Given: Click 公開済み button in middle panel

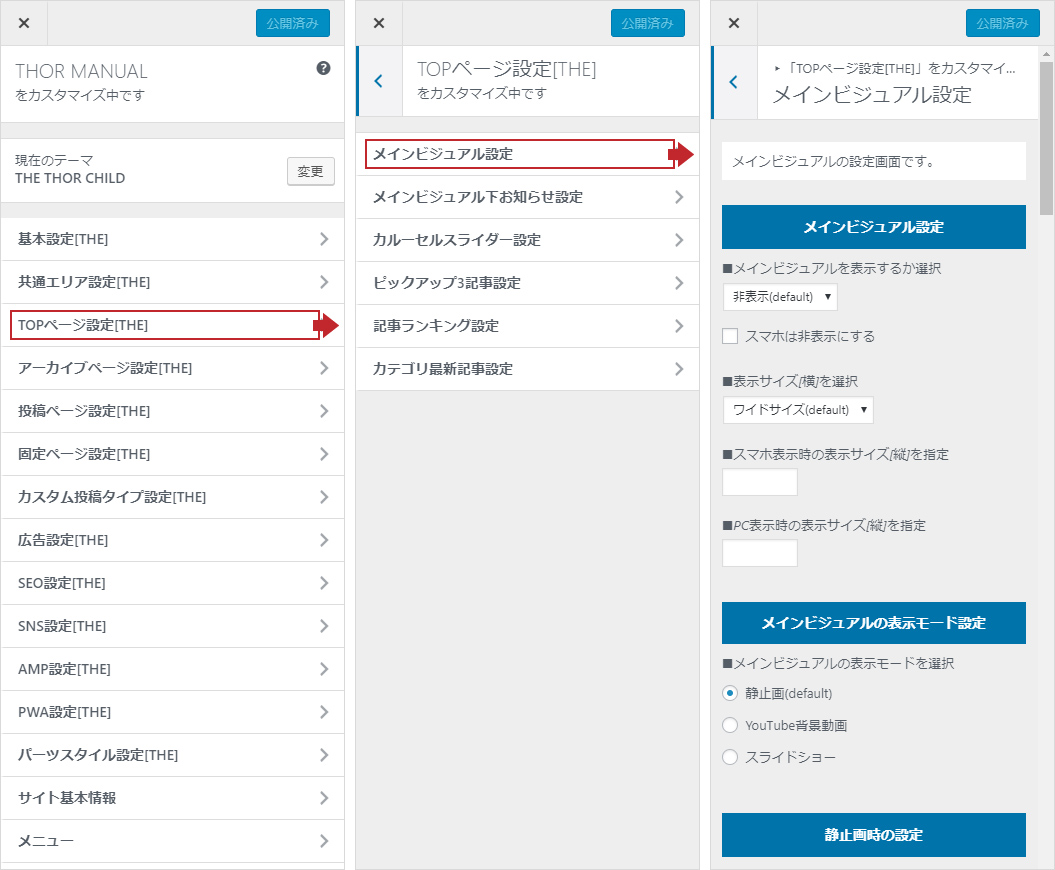Looking at the screenshot, I should (647, 23).
